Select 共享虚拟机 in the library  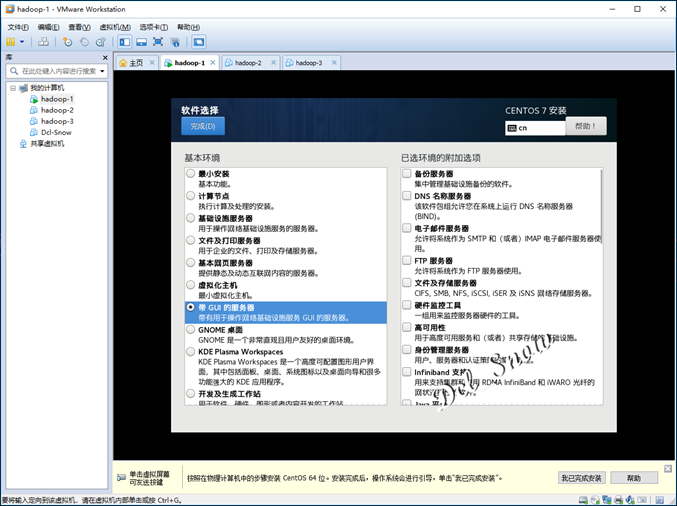tap(47, 144)
